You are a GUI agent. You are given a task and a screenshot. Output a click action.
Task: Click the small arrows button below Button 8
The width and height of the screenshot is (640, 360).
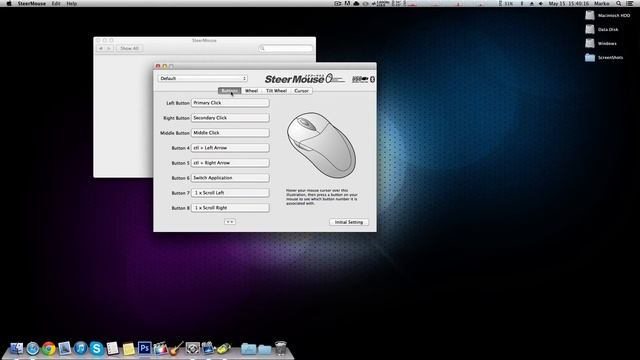(230, 222)
